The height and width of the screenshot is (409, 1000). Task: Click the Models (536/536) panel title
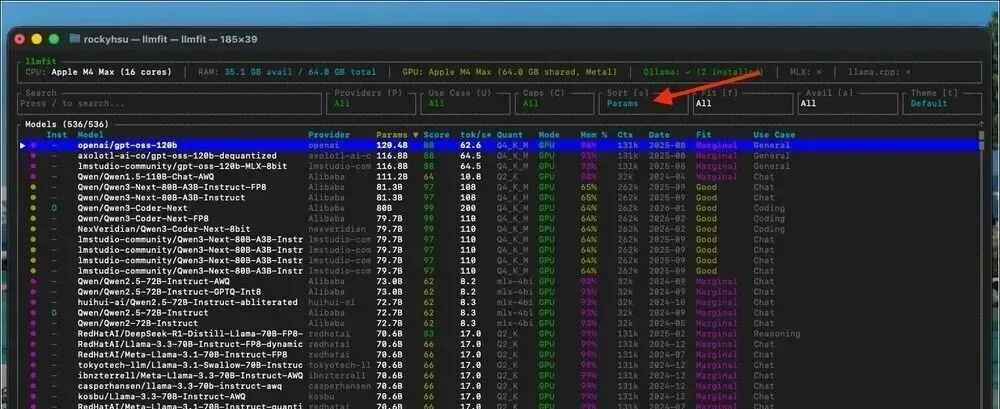[67, 124]
